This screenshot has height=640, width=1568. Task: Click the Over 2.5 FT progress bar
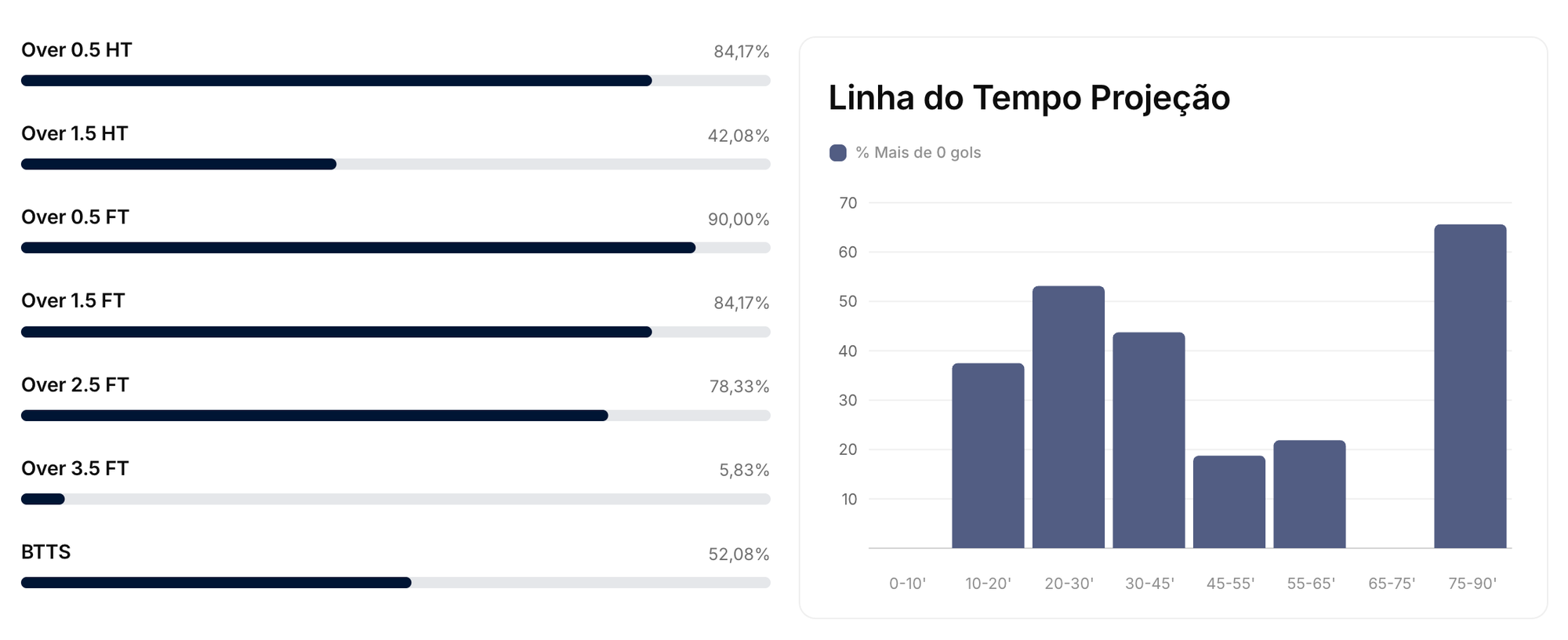point(395,416)
